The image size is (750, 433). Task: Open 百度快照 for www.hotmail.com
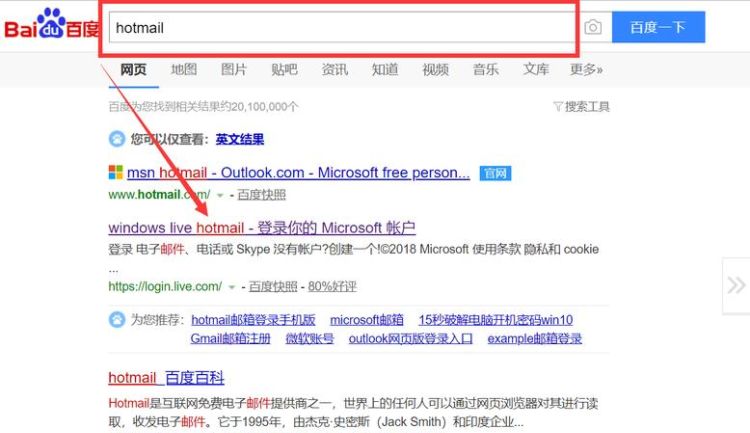(262, 195)
